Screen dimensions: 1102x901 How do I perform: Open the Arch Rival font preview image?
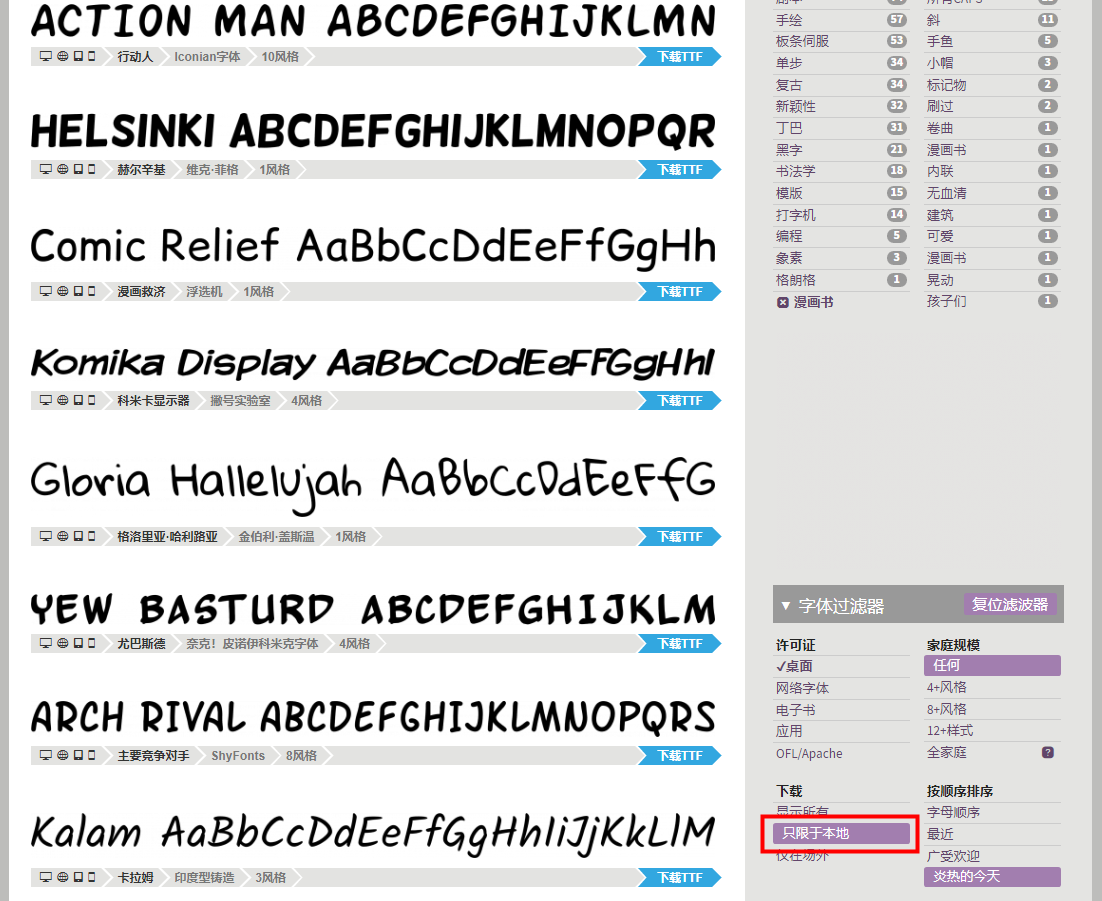click(x=373, y=718)
